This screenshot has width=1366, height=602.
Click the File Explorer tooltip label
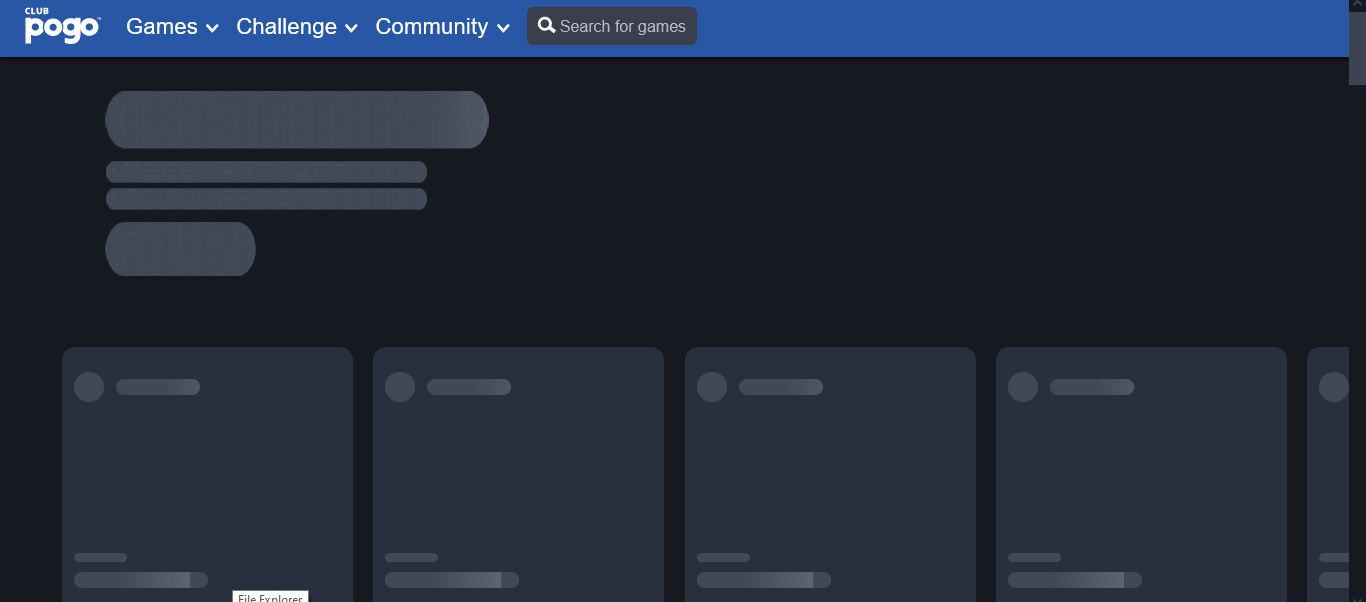click(x=270, y=597)
